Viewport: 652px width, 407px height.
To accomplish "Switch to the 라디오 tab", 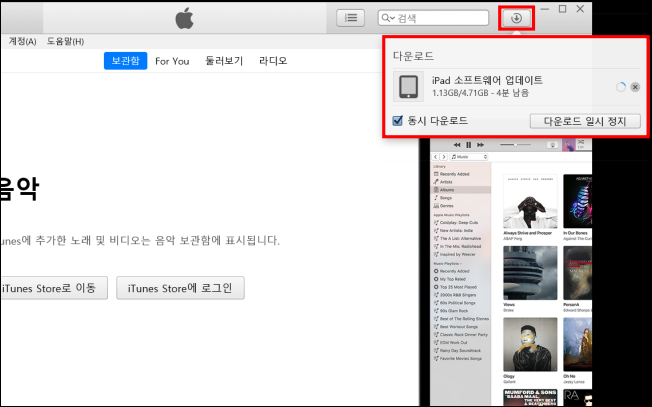I will [273, 61].
